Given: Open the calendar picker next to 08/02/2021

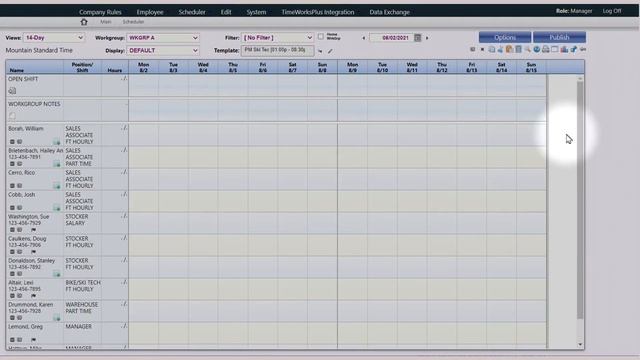Looking at the screenshot, I should click(x=418, y=38).
